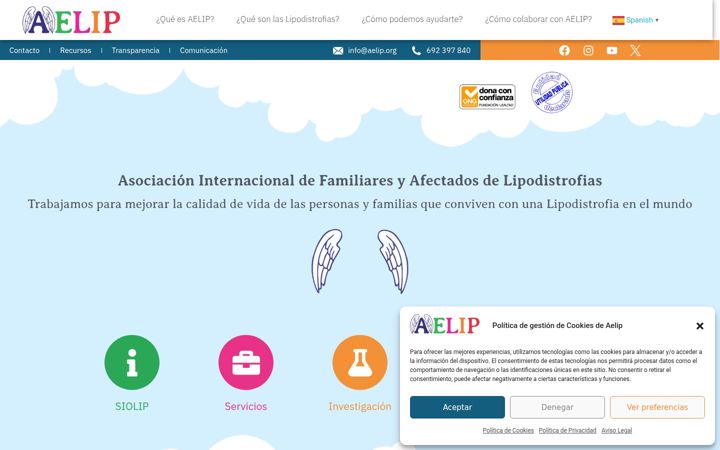Accept cookies with the Aceptar button
The width and height of the screenshot is (720, 450).
click(x=457, y=407)
